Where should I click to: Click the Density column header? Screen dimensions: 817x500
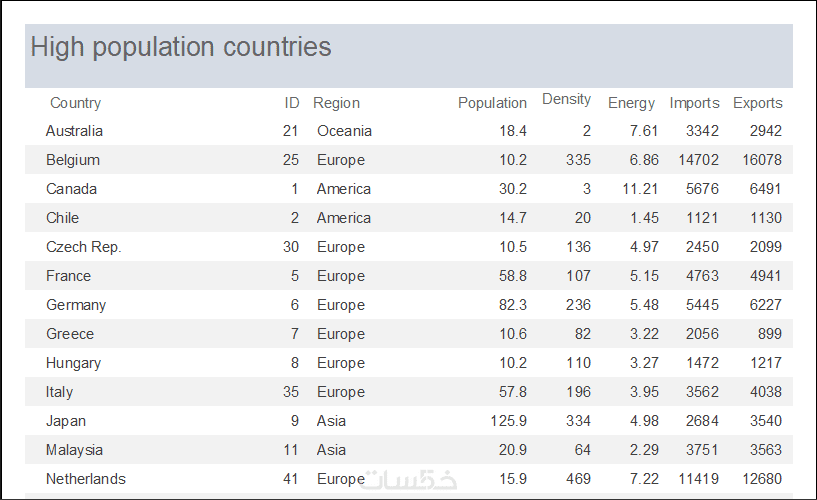tap(566, 99)
